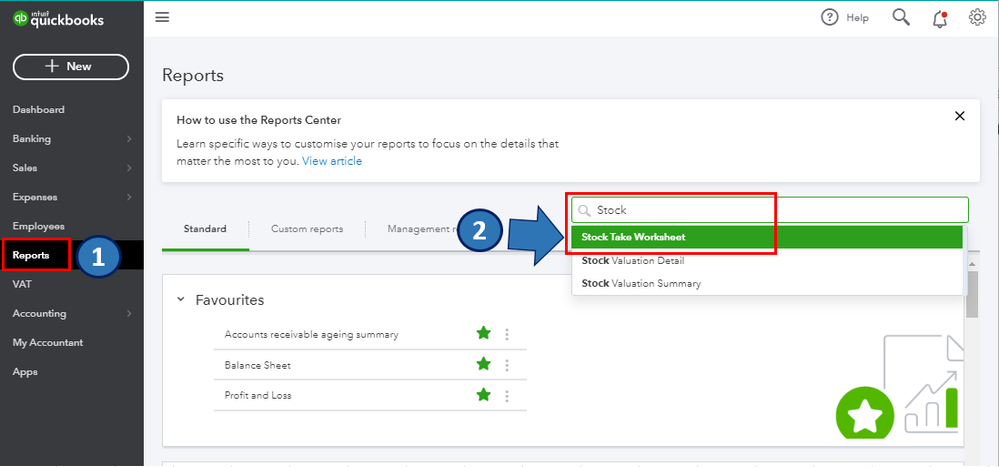
Task: Click the report search field
Action: [770, 210]
